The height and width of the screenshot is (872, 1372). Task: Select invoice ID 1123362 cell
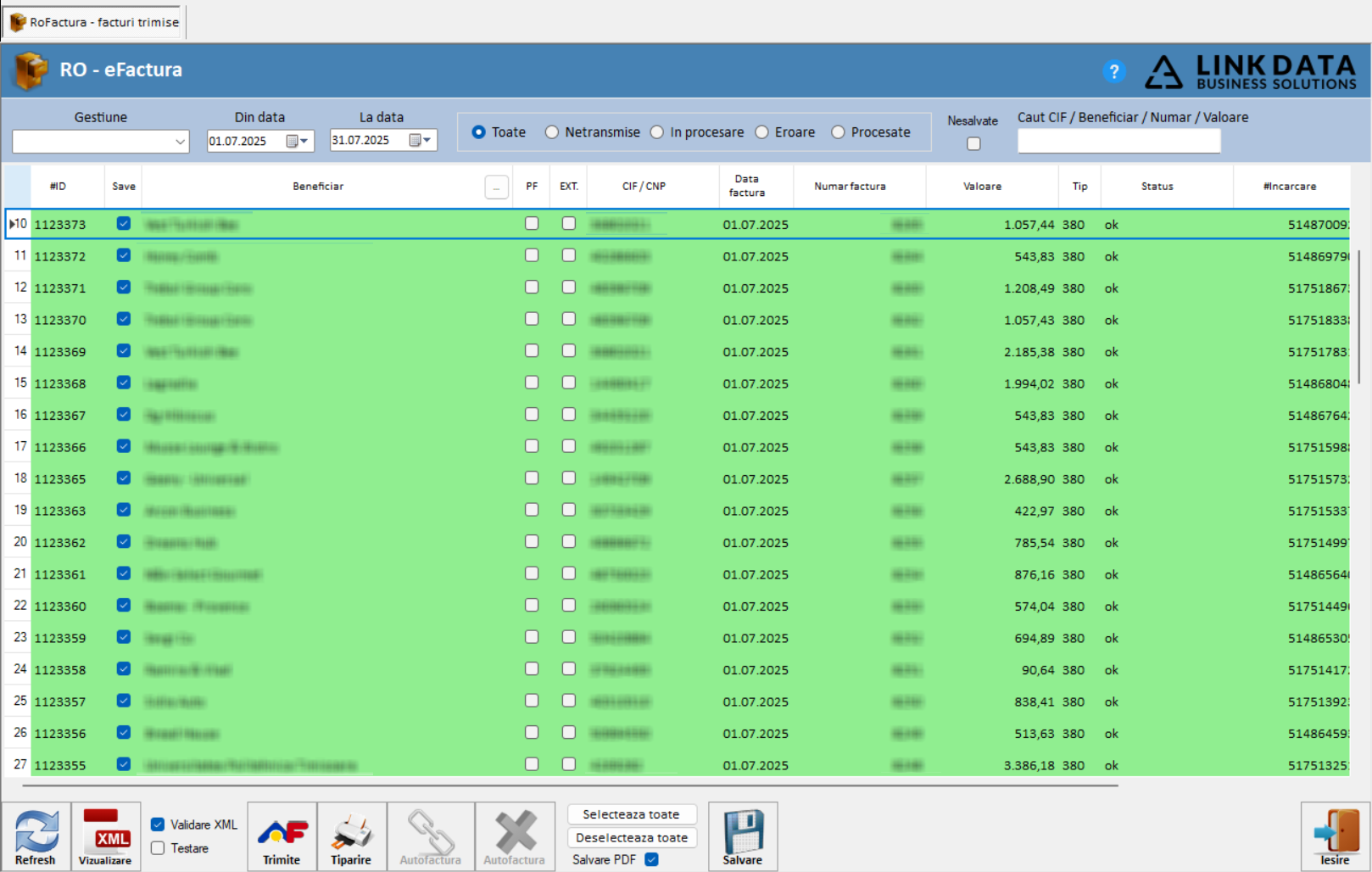69,543
